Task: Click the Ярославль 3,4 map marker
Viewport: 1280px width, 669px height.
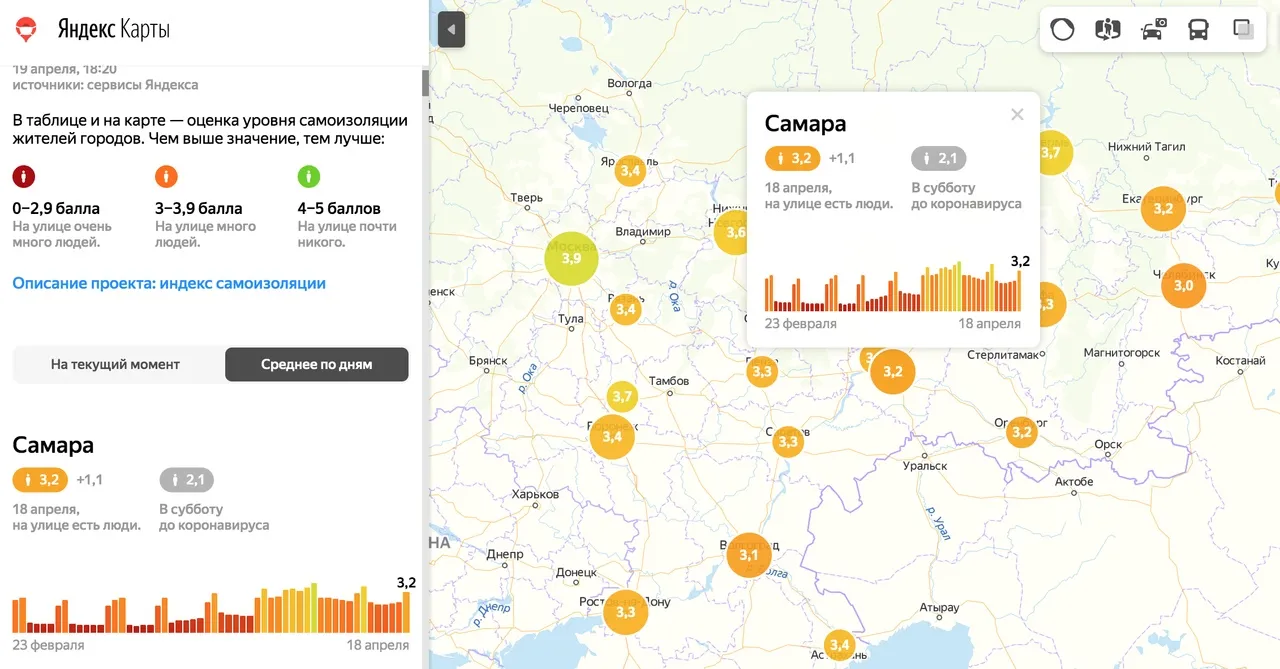Action: pos(630,171)
